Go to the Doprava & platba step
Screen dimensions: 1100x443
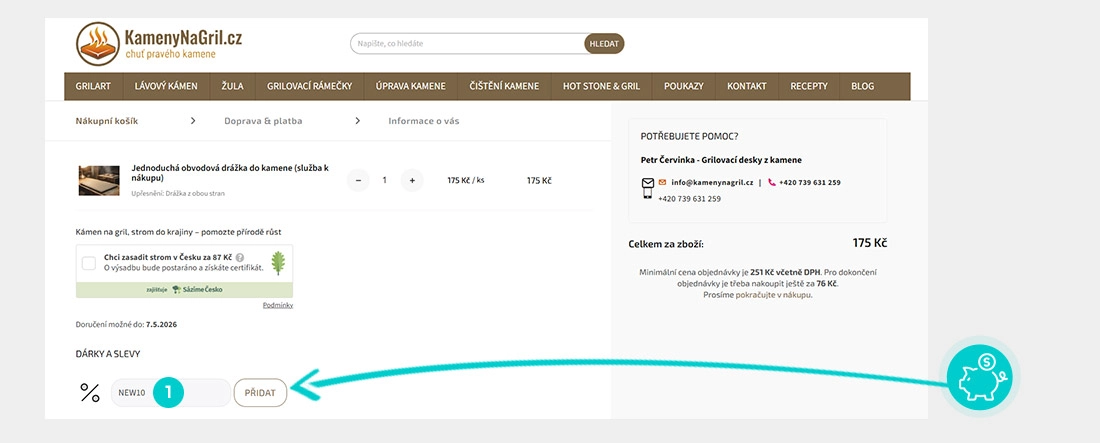tap(263, 121)
